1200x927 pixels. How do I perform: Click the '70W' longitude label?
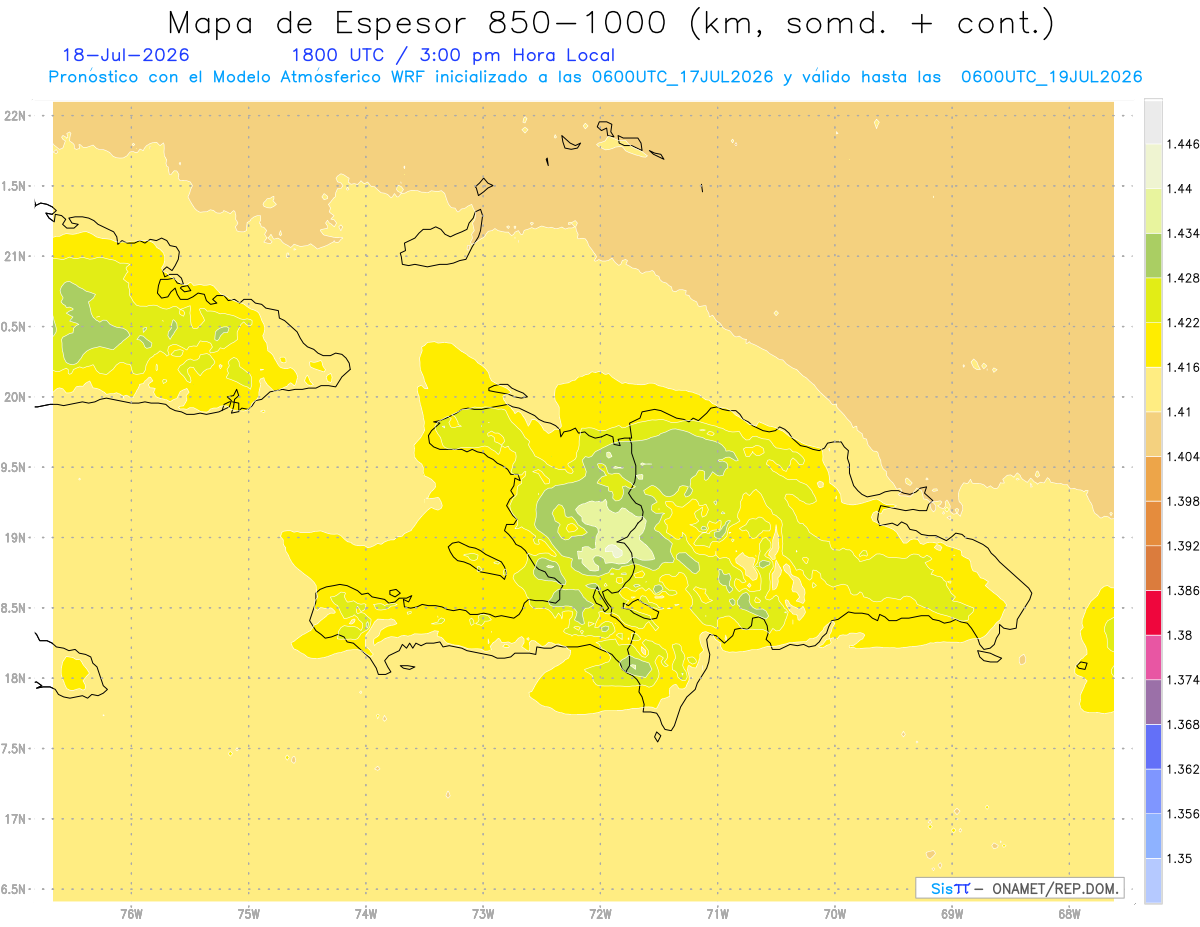(835, 914)
